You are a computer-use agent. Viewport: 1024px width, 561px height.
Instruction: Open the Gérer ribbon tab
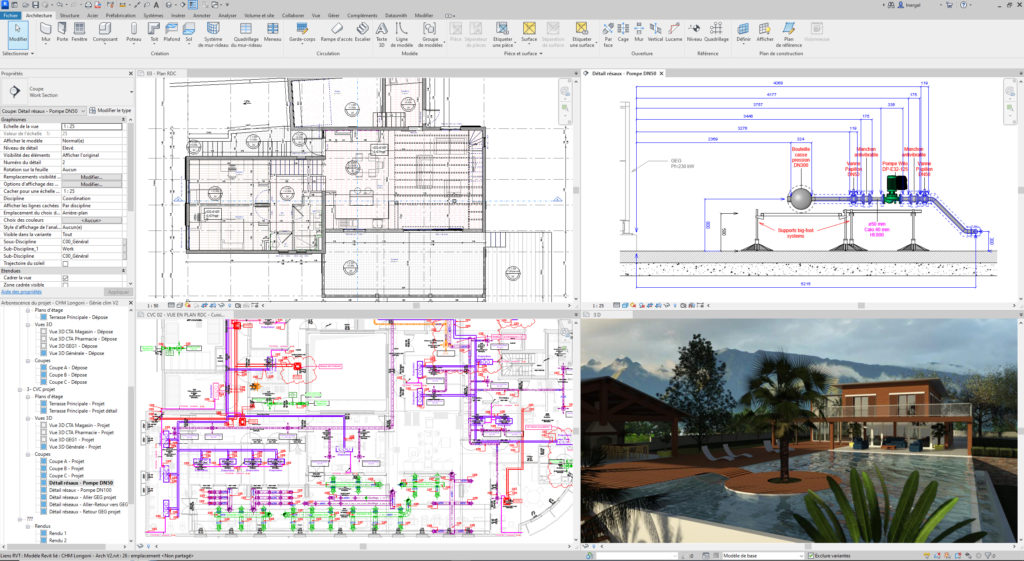click(334, 15)
